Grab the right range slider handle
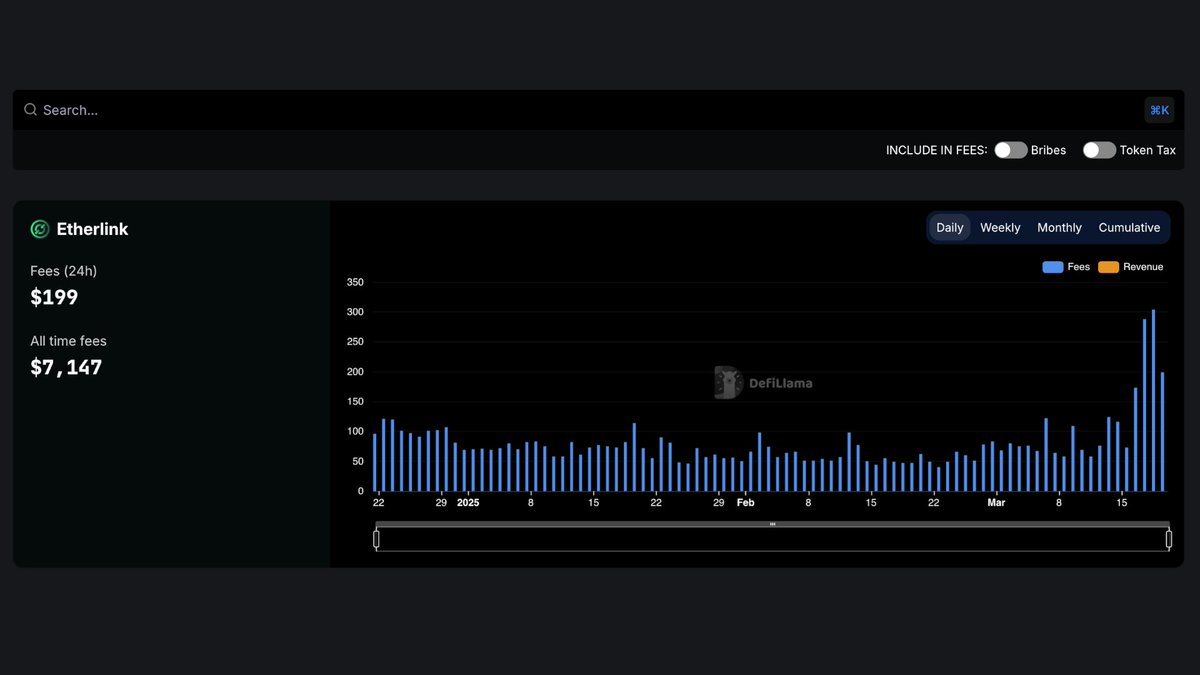 [x=1169, y=540]
